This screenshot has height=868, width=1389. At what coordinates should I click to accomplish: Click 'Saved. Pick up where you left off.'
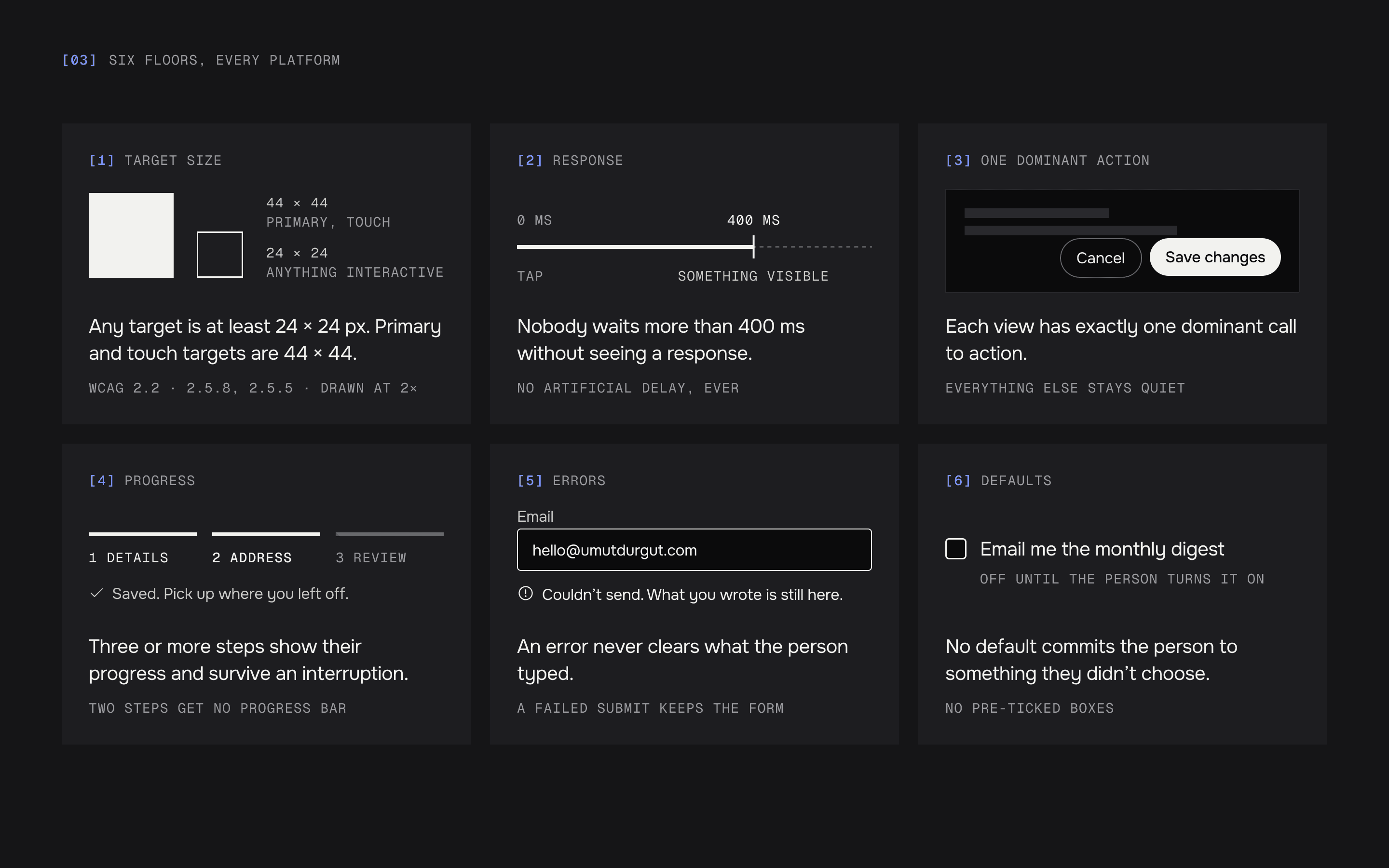click(230, 594)
